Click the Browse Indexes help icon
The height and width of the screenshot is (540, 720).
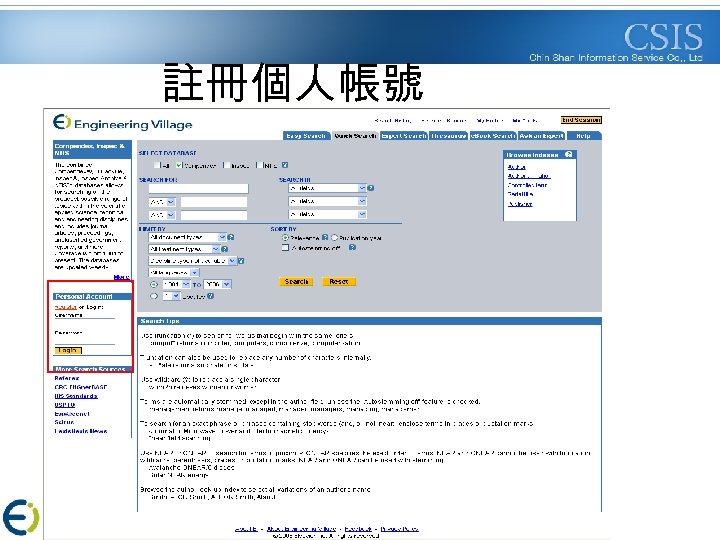click(568, 154)
